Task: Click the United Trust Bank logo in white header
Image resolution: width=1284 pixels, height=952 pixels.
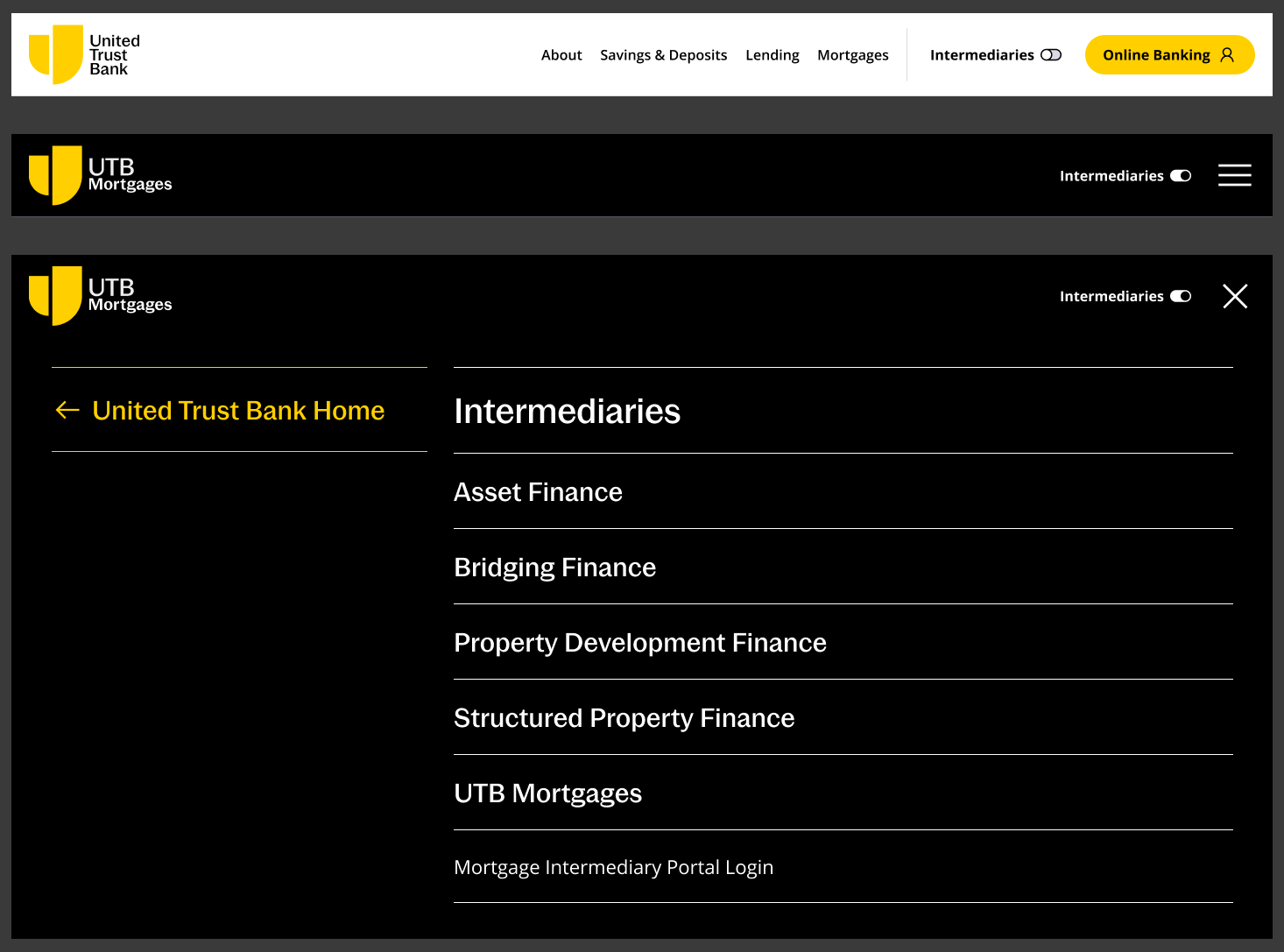Action: [x=84, y=54]
